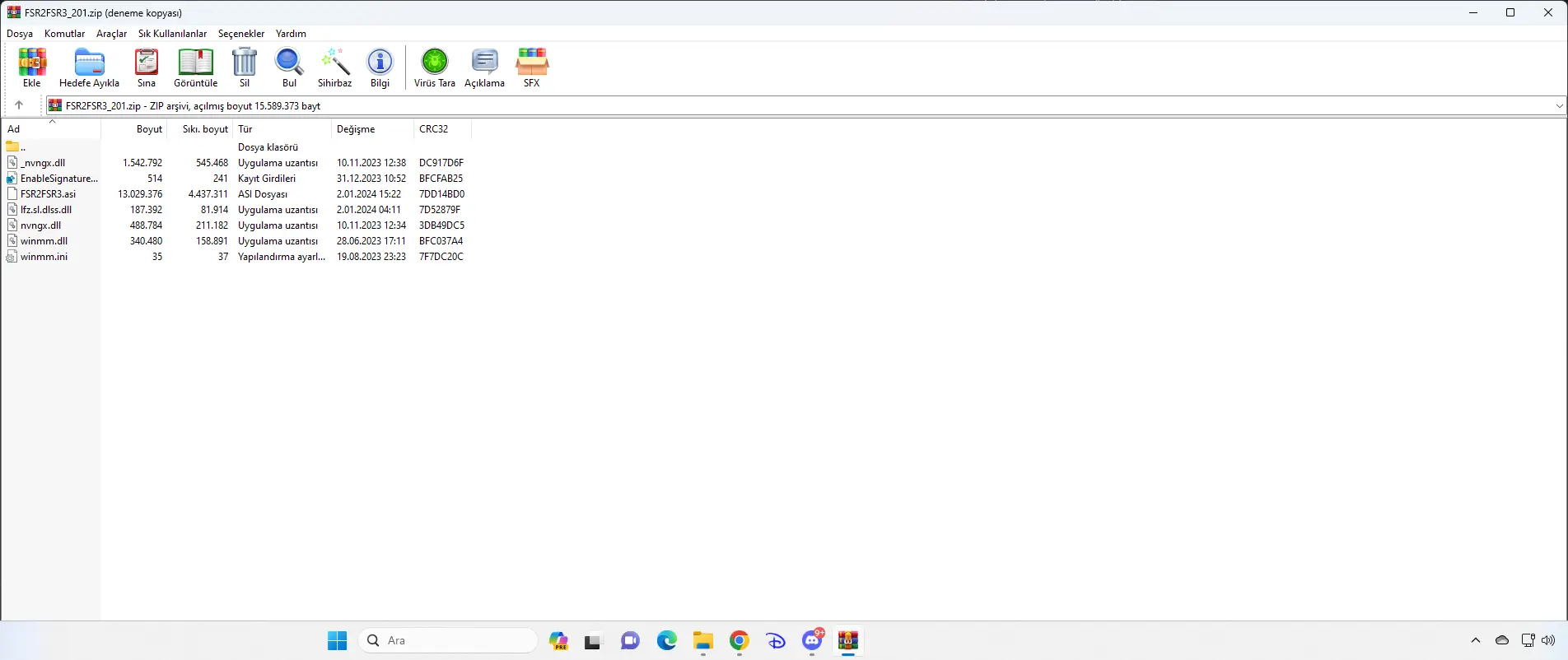
Task: Click CRC value DC917D6F
Action: (x=441, y=163)
